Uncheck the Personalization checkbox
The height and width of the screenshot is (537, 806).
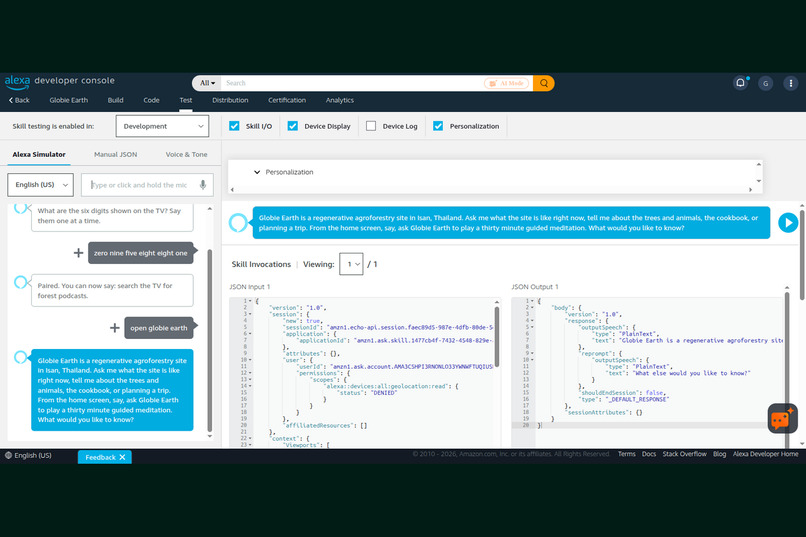[438, 126]
